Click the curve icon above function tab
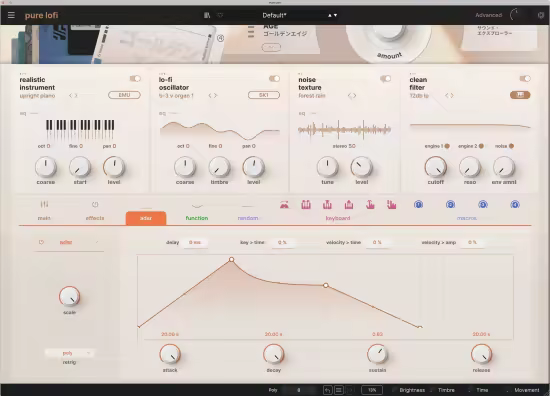Screen dimensions: 550x396 [x=197, y=206]
